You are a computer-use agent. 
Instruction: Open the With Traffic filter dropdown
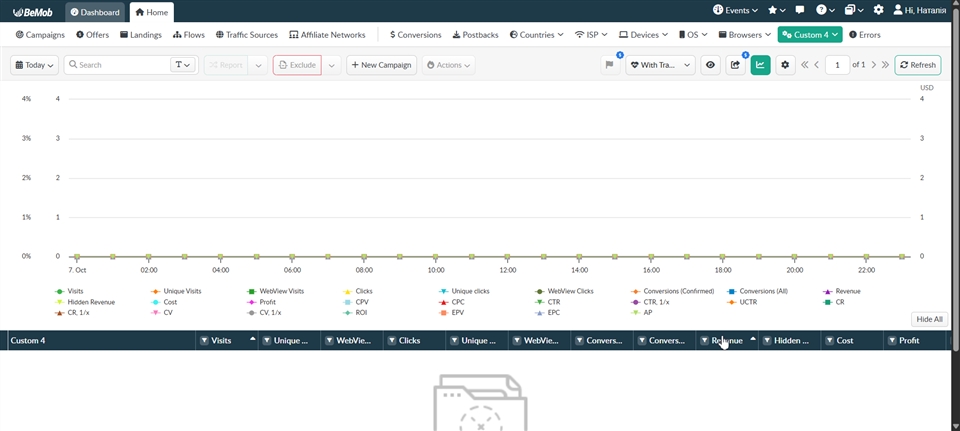coord(660,65)
